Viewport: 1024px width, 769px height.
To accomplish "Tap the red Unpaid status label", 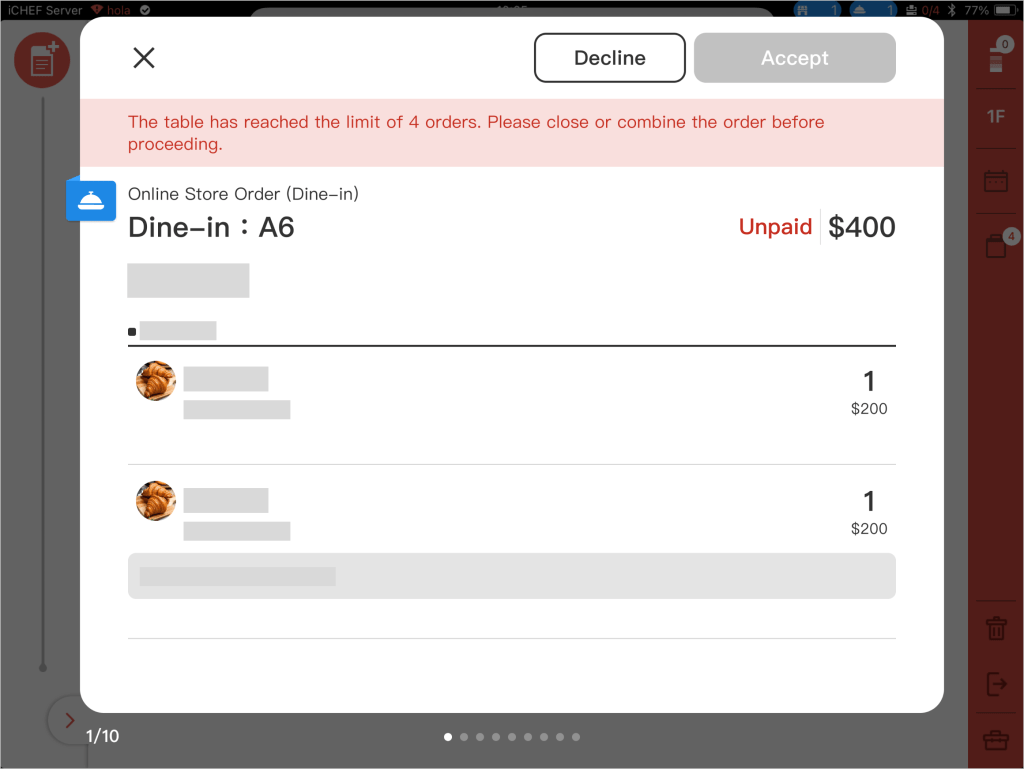I will [x=775, y=227].
